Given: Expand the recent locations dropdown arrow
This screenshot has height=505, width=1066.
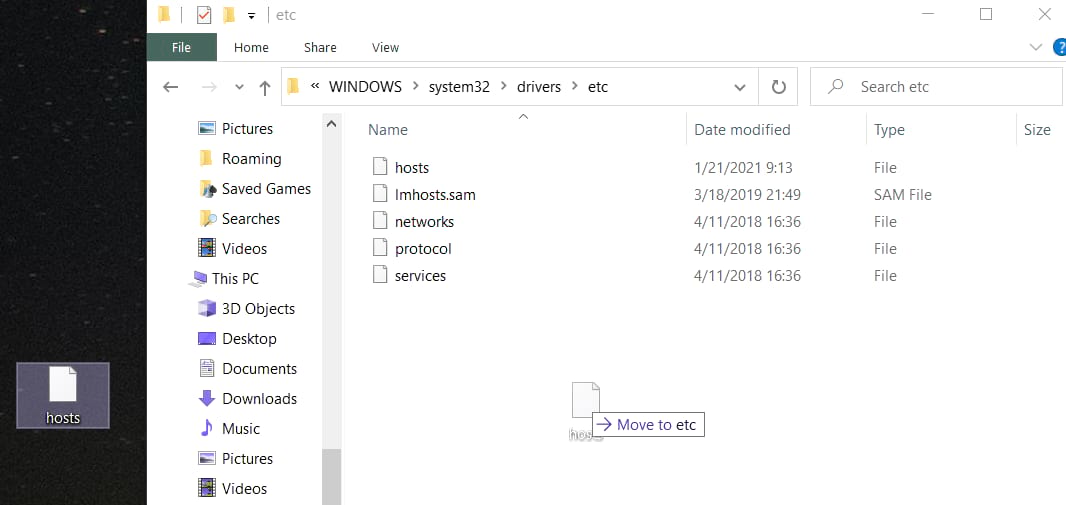Looking at the screenshot, I should coord(239,87).
